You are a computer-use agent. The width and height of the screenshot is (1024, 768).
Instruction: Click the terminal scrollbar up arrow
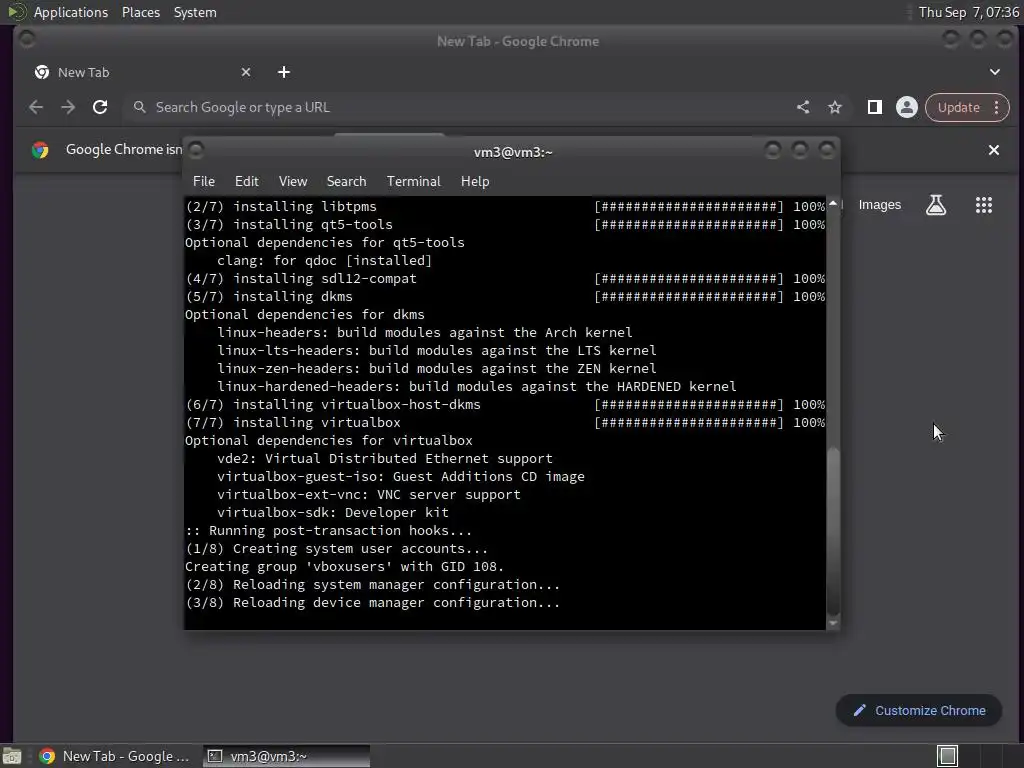pos(833,204)
